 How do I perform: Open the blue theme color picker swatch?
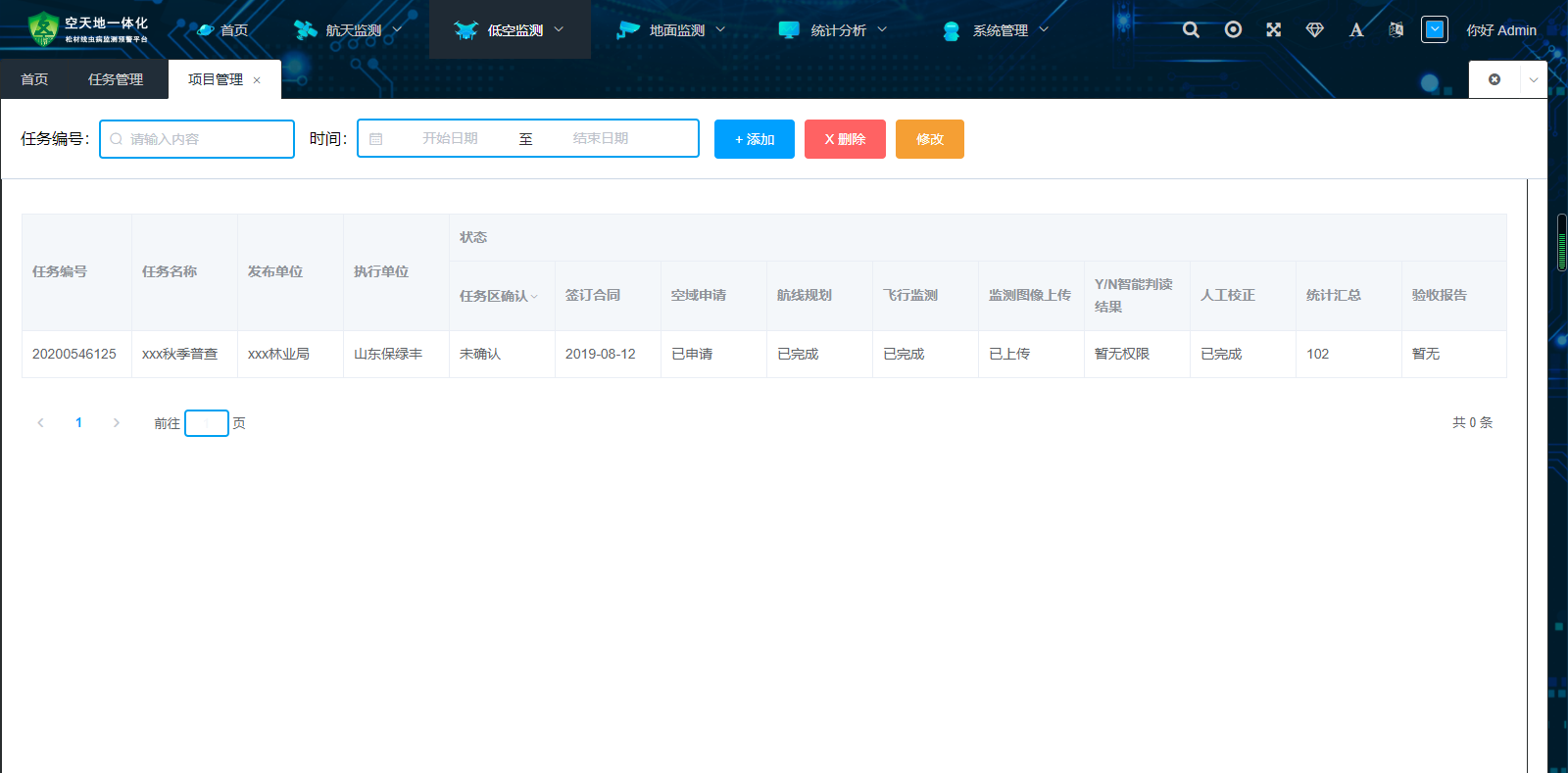click(1434, 29)
